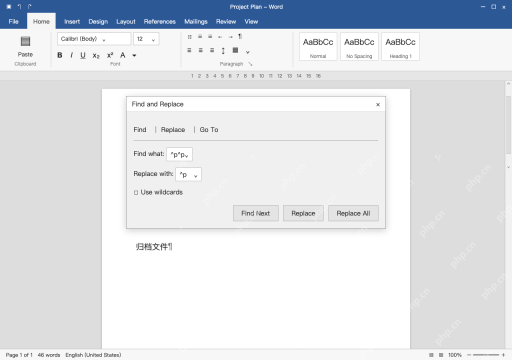Open the Mailings tab
512x360 pixels.
coord(196,22)
